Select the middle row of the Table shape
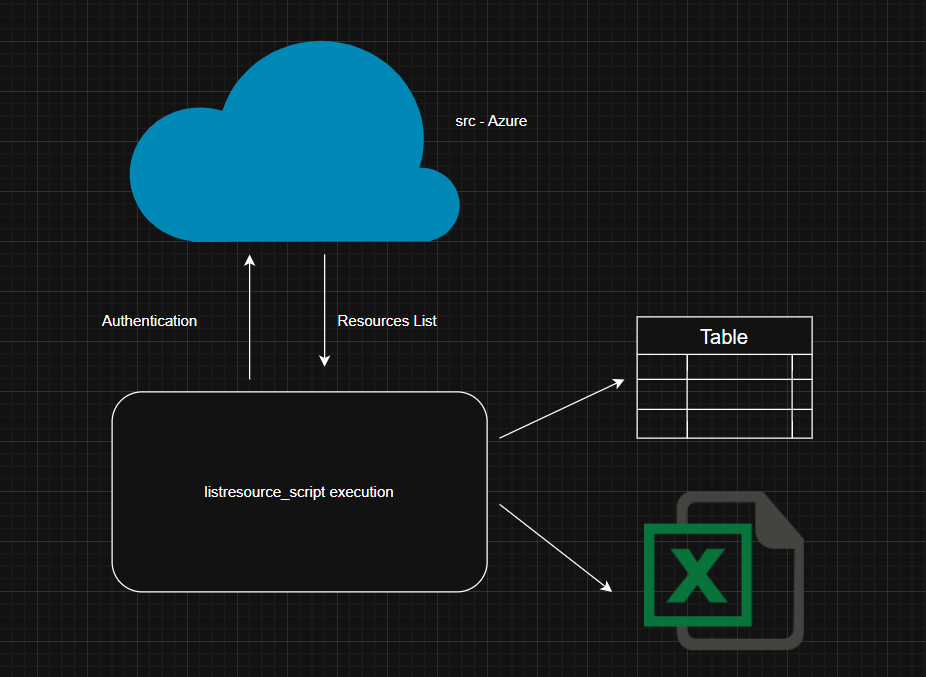This screenshot has height=677, width=926. 723,393
